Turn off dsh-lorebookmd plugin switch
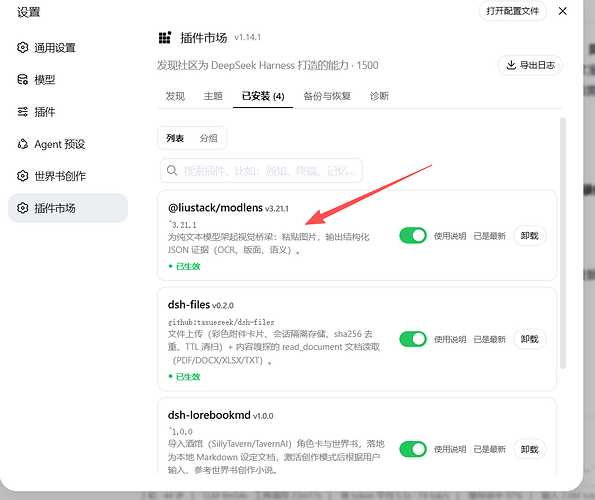 pyautogui.click(x=413, y=449)
